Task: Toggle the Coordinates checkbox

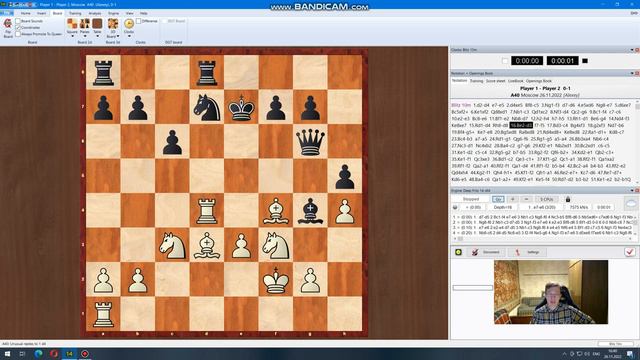Action: pos(18,27)
